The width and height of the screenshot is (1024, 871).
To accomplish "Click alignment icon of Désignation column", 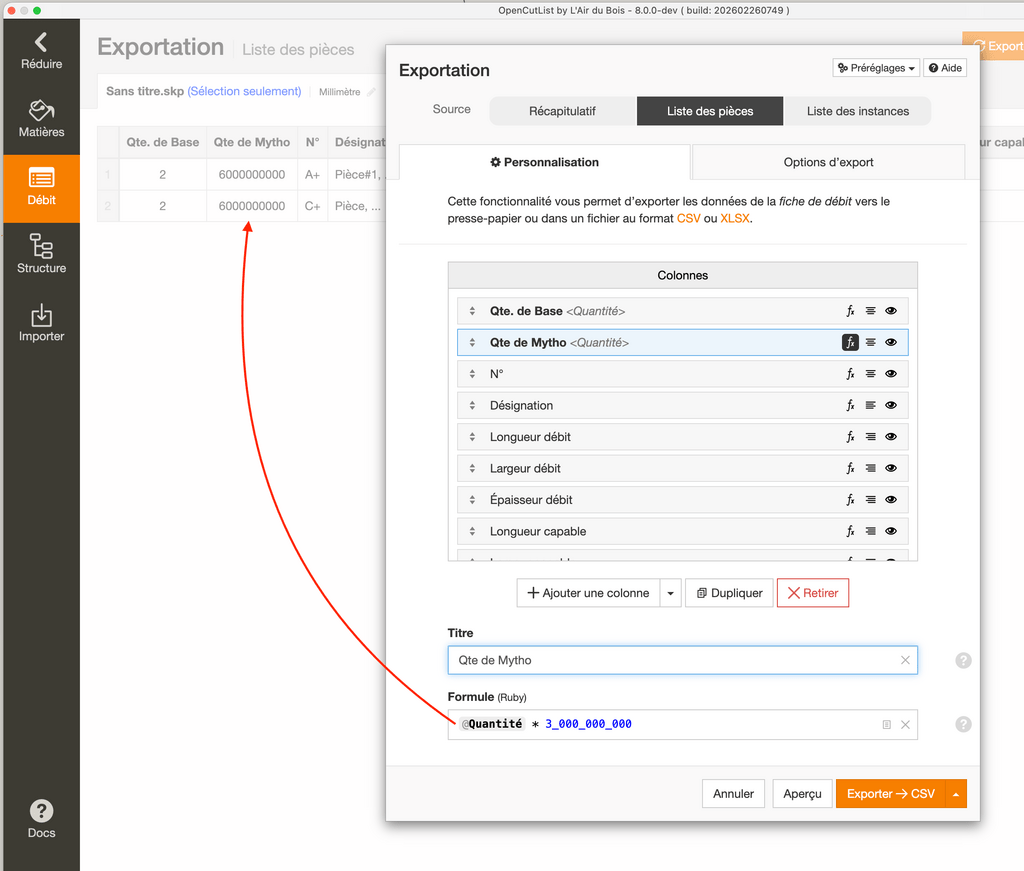I will [x=870, y=405].
